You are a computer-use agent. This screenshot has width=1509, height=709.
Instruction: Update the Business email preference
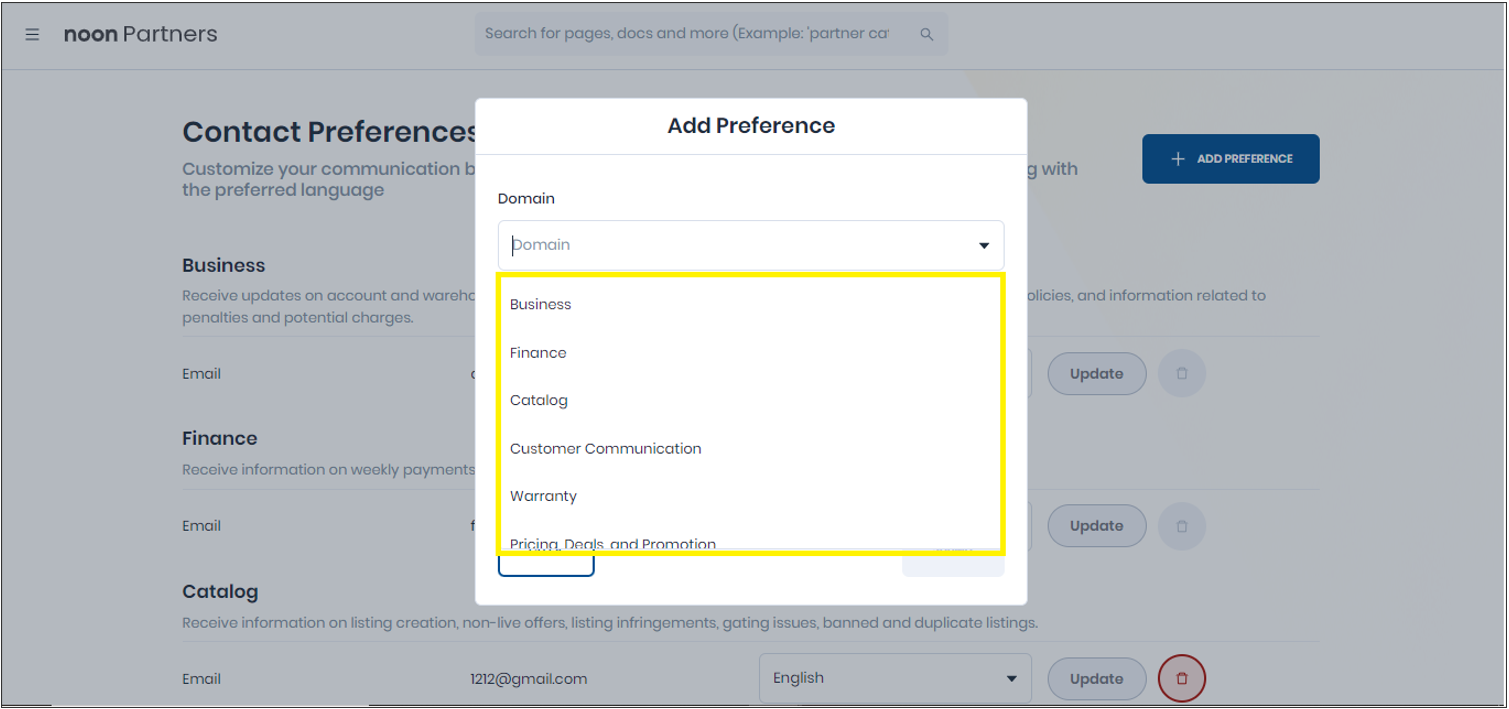click(x=1097, y=374)
